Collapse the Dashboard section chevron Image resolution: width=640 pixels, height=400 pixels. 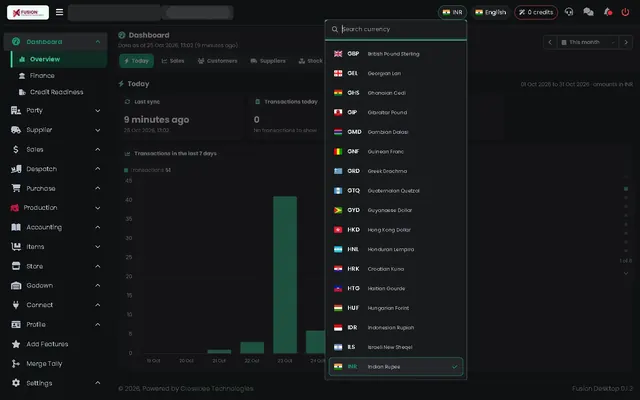(x=98, y=42)
